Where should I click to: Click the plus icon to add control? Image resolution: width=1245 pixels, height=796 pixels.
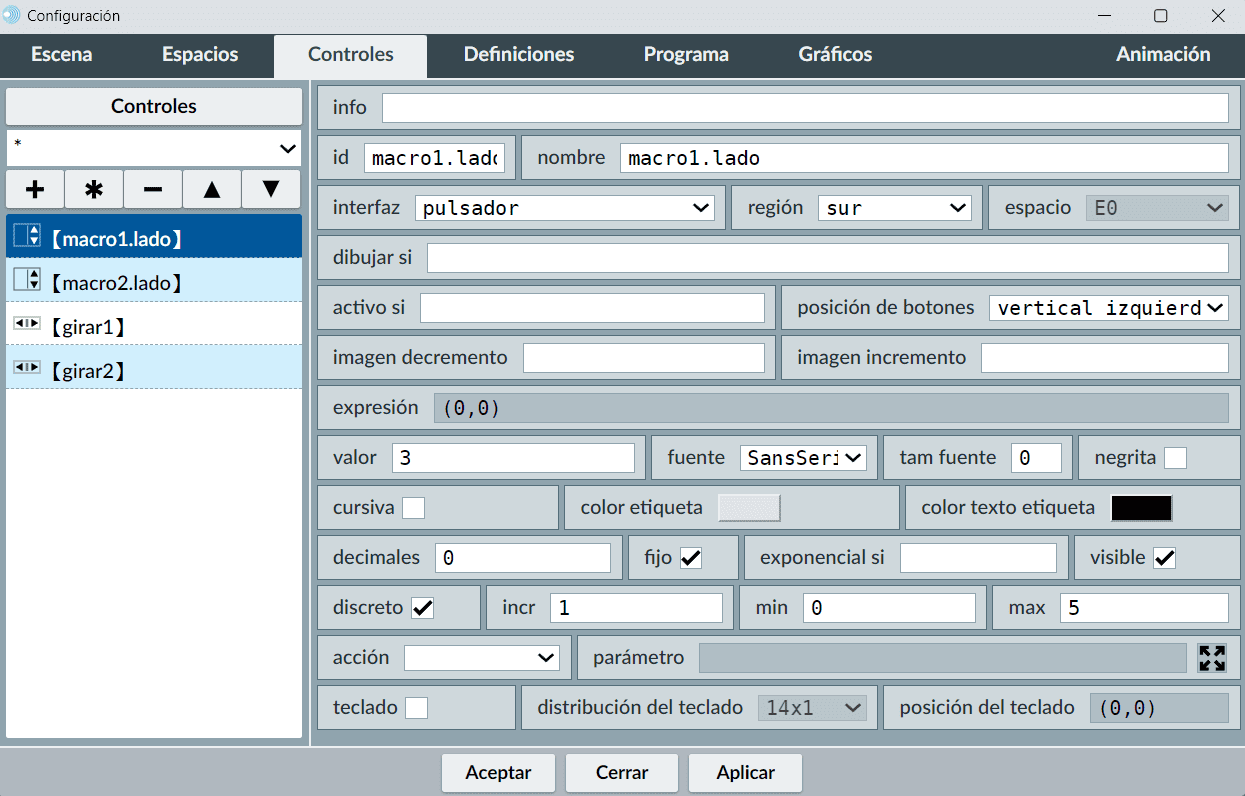click(x=35, y=189)
